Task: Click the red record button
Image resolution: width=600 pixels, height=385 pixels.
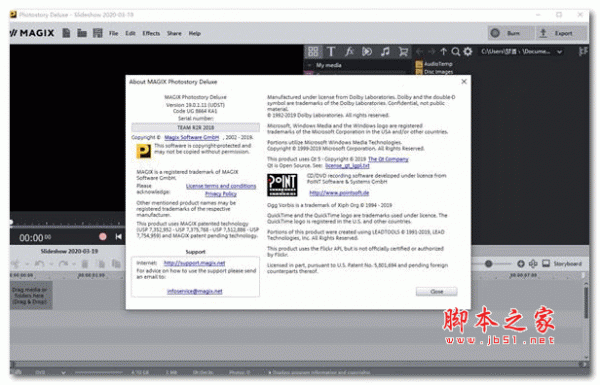Action: (x=103, y=237)
